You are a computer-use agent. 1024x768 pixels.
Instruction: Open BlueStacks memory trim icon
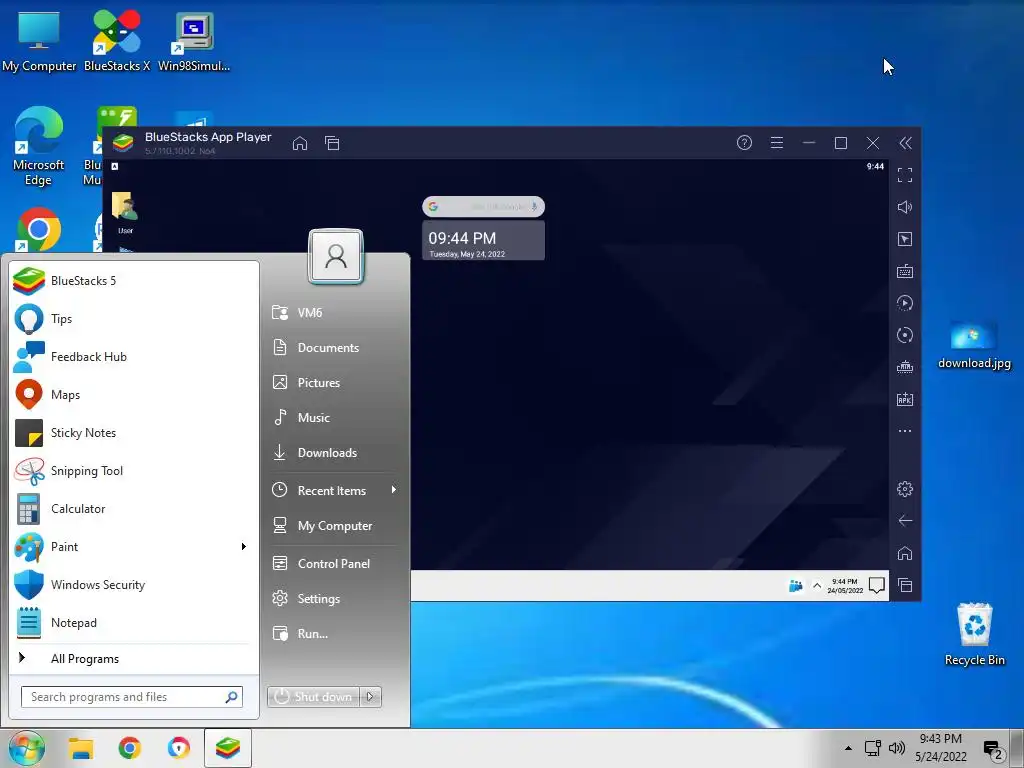904,367
